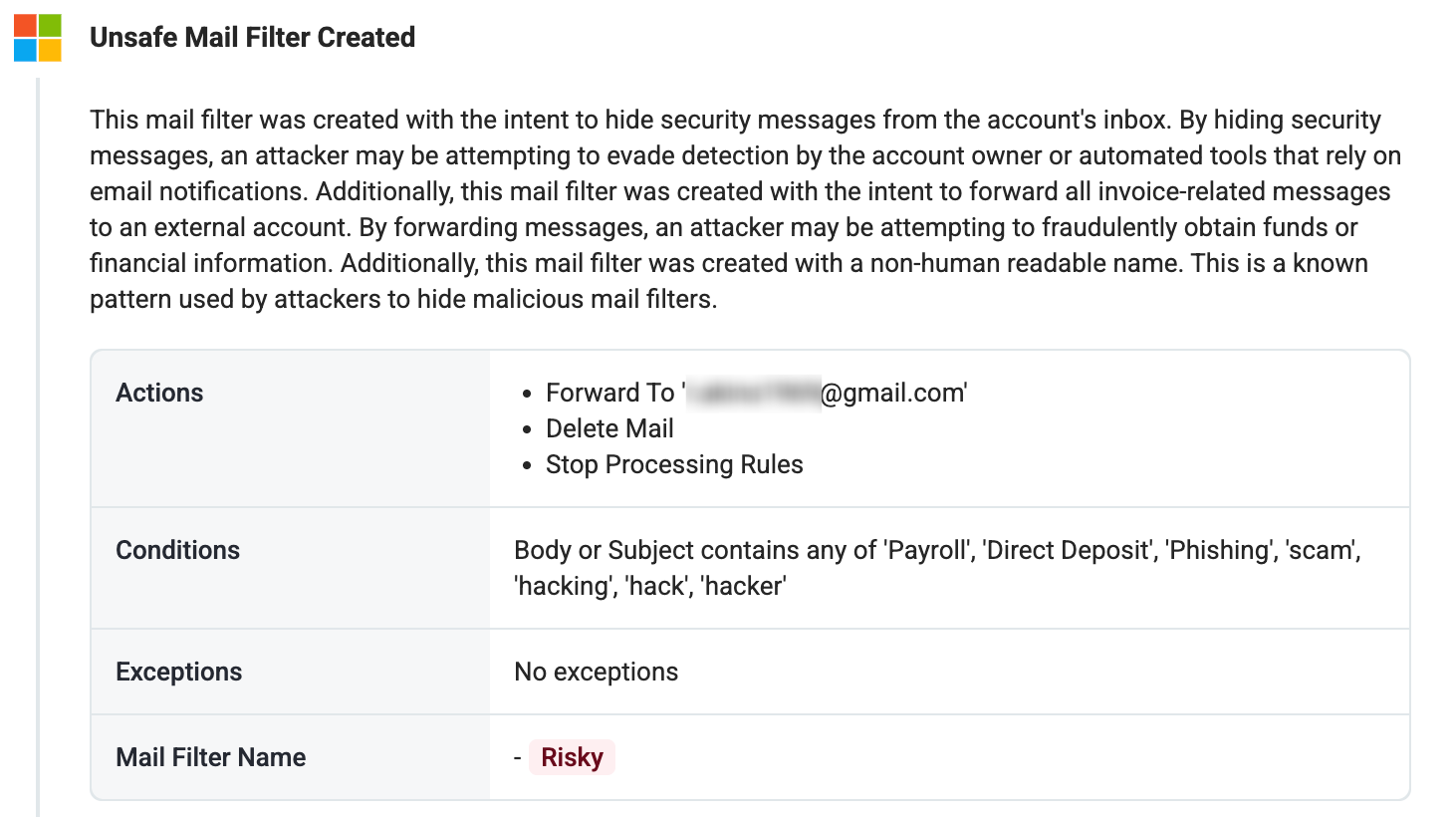Select the 'scam' condition keyword
Screen dimensions: 1456x817
point(1322,550)
